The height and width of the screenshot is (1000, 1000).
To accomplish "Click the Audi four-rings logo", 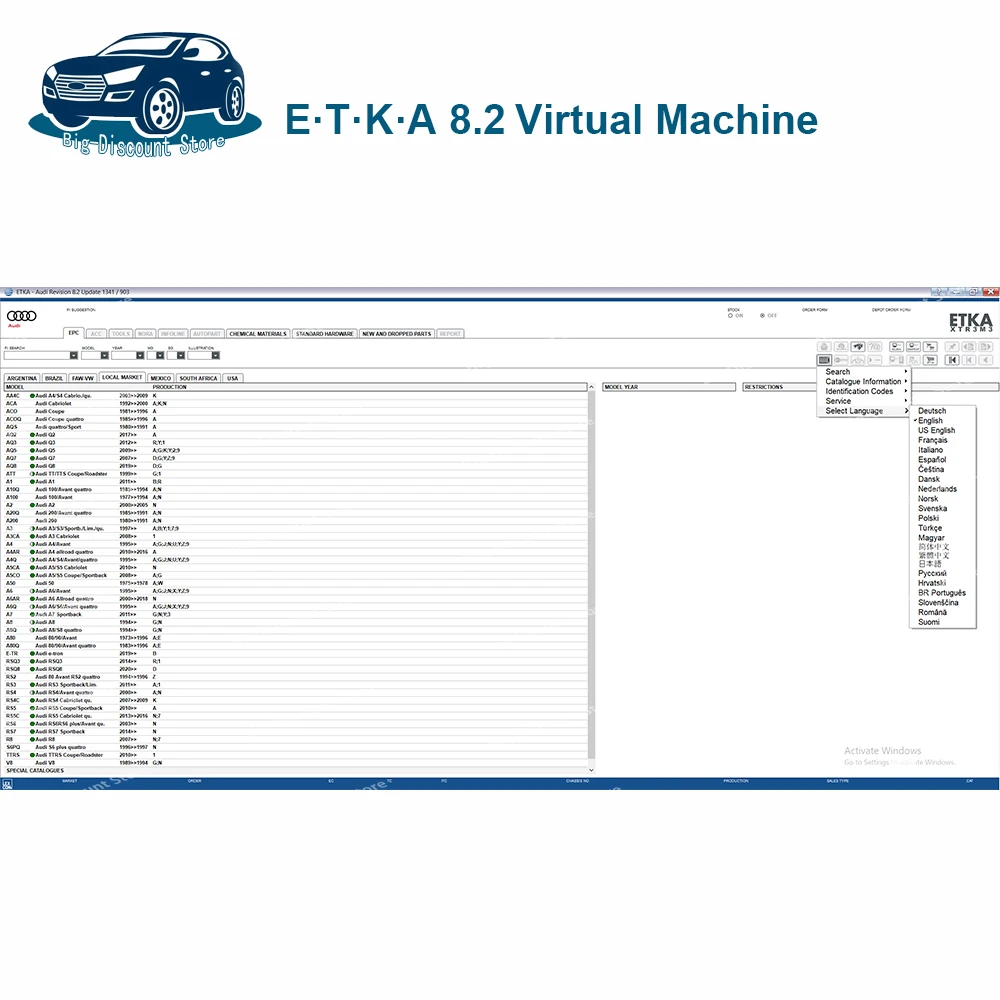I will (22, 315).
